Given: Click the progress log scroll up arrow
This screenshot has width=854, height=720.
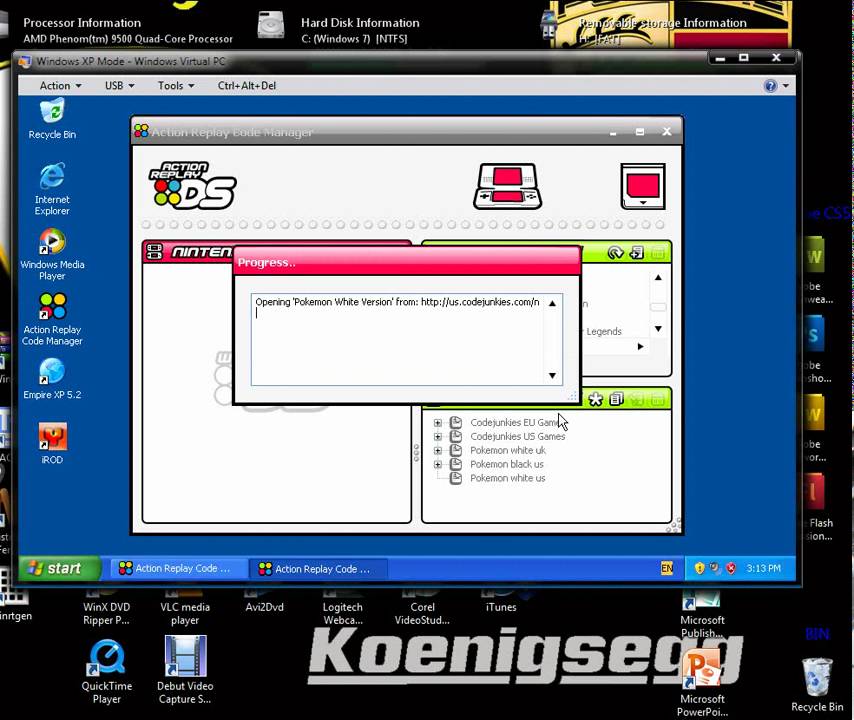Looking at the screenshot, I should [552, 303].
